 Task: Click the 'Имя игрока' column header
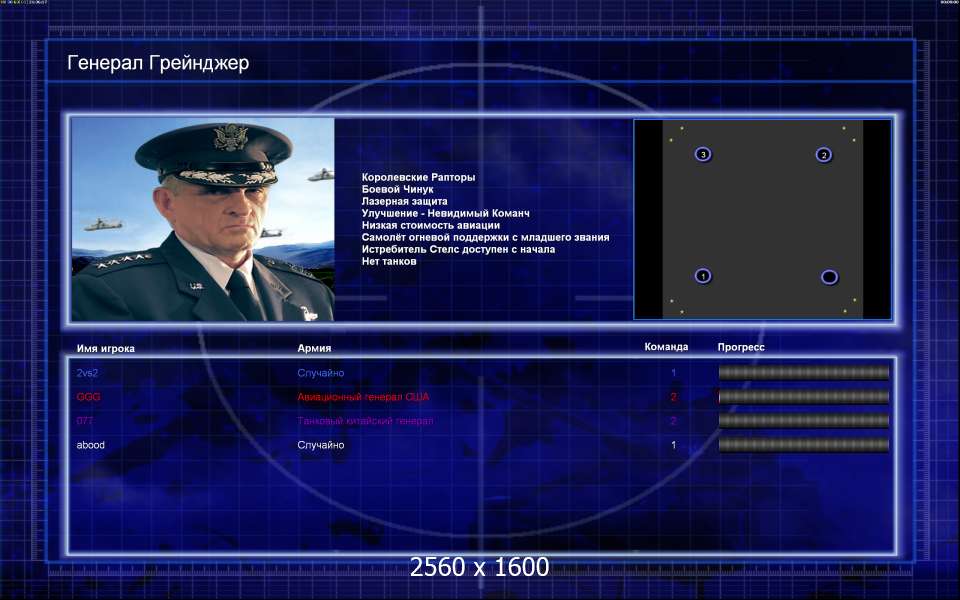coord(105,349)
